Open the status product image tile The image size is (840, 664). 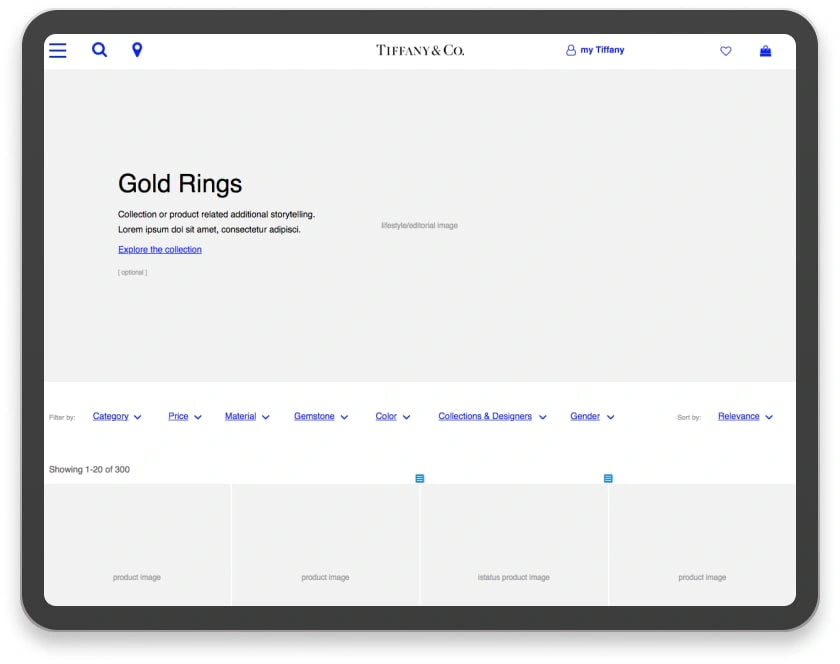[x=514, y=544]
